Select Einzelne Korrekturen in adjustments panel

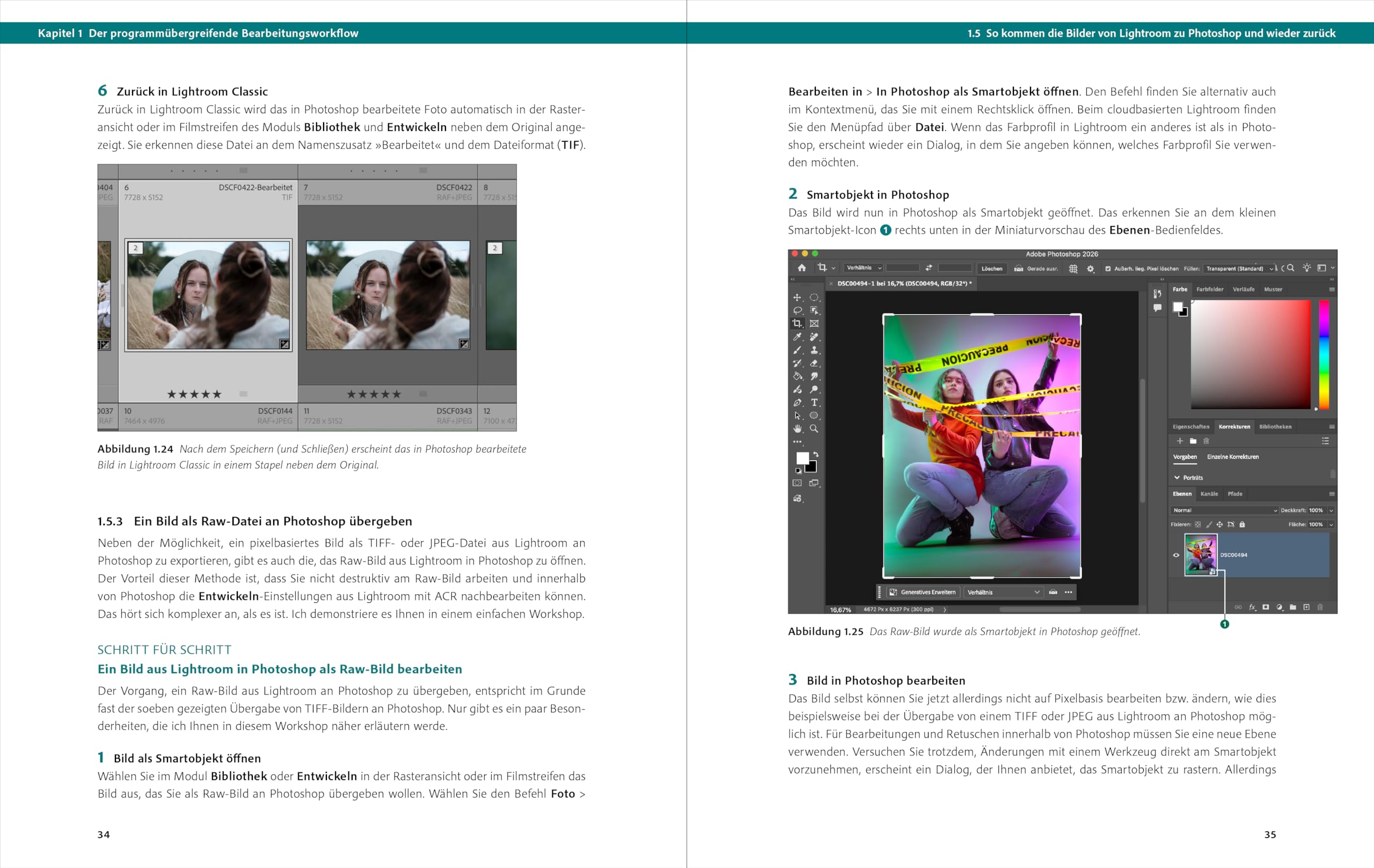tap(1233, 456)
